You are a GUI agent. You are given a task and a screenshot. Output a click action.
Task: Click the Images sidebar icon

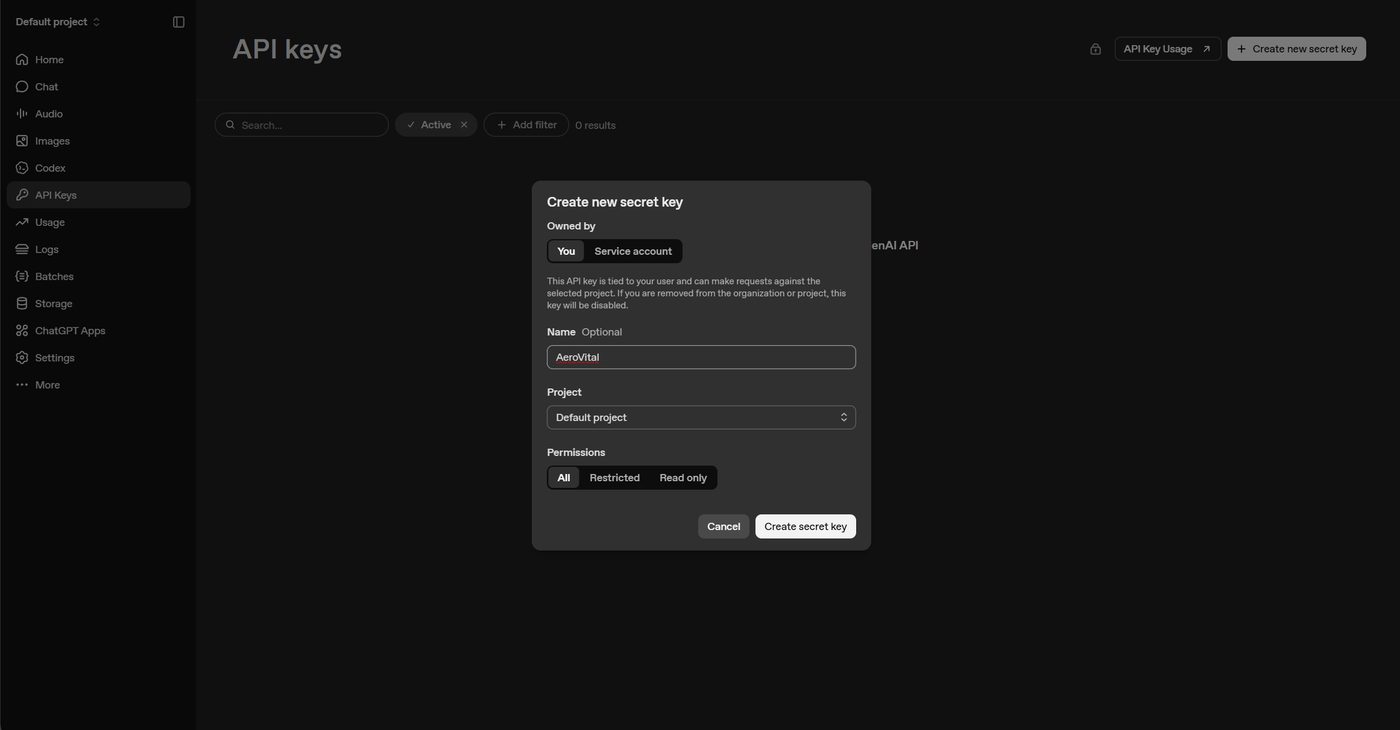22,141
